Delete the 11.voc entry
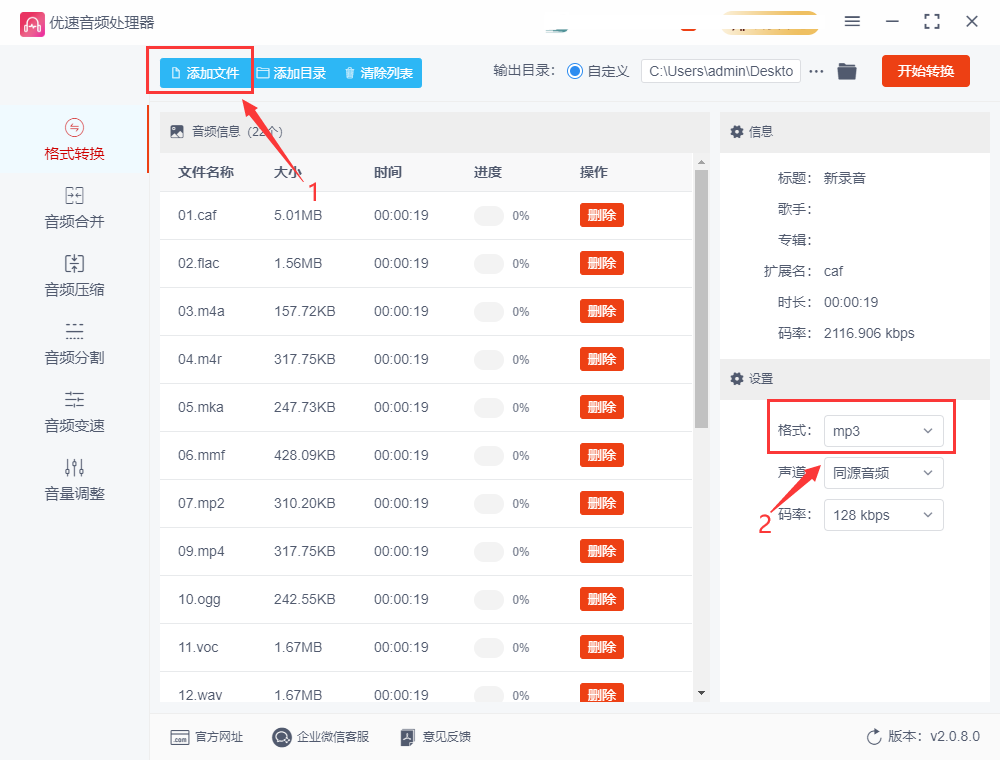Image resolution: width=1000 pixels, height=760 pixels. pos(601,647)
